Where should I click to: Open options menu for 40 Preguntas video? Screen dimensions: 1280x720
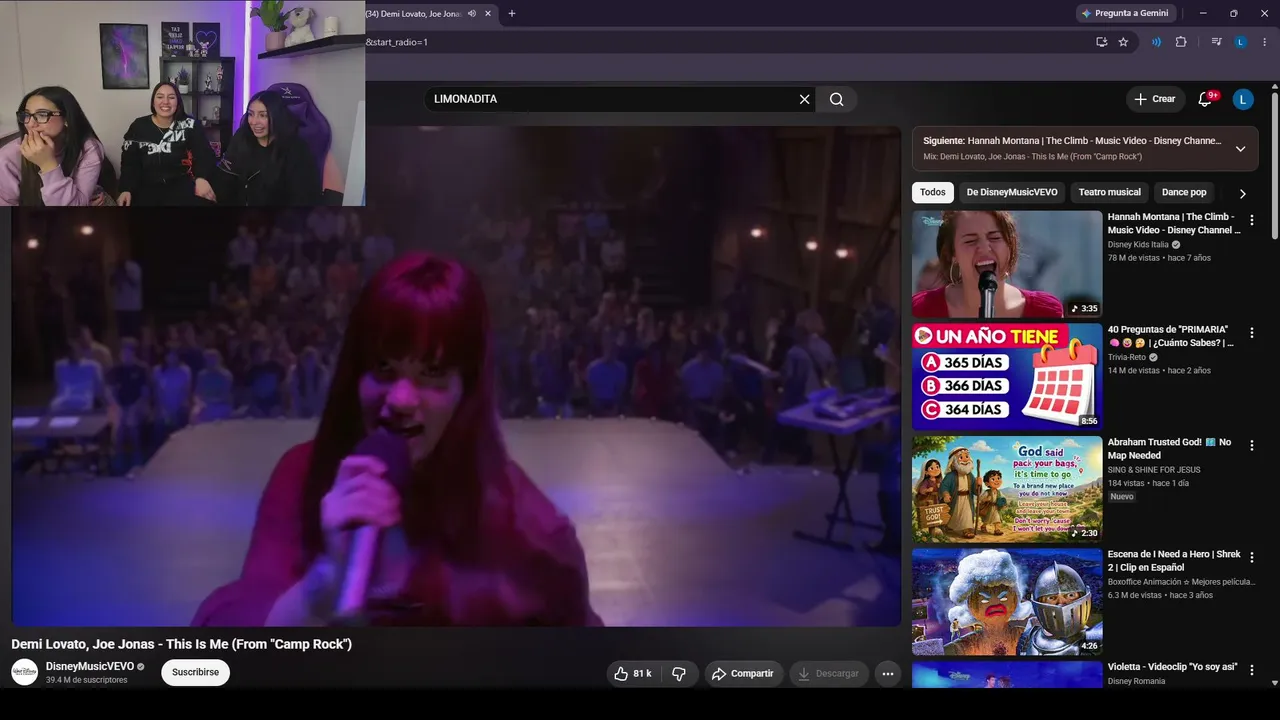tap(1251, 333)
